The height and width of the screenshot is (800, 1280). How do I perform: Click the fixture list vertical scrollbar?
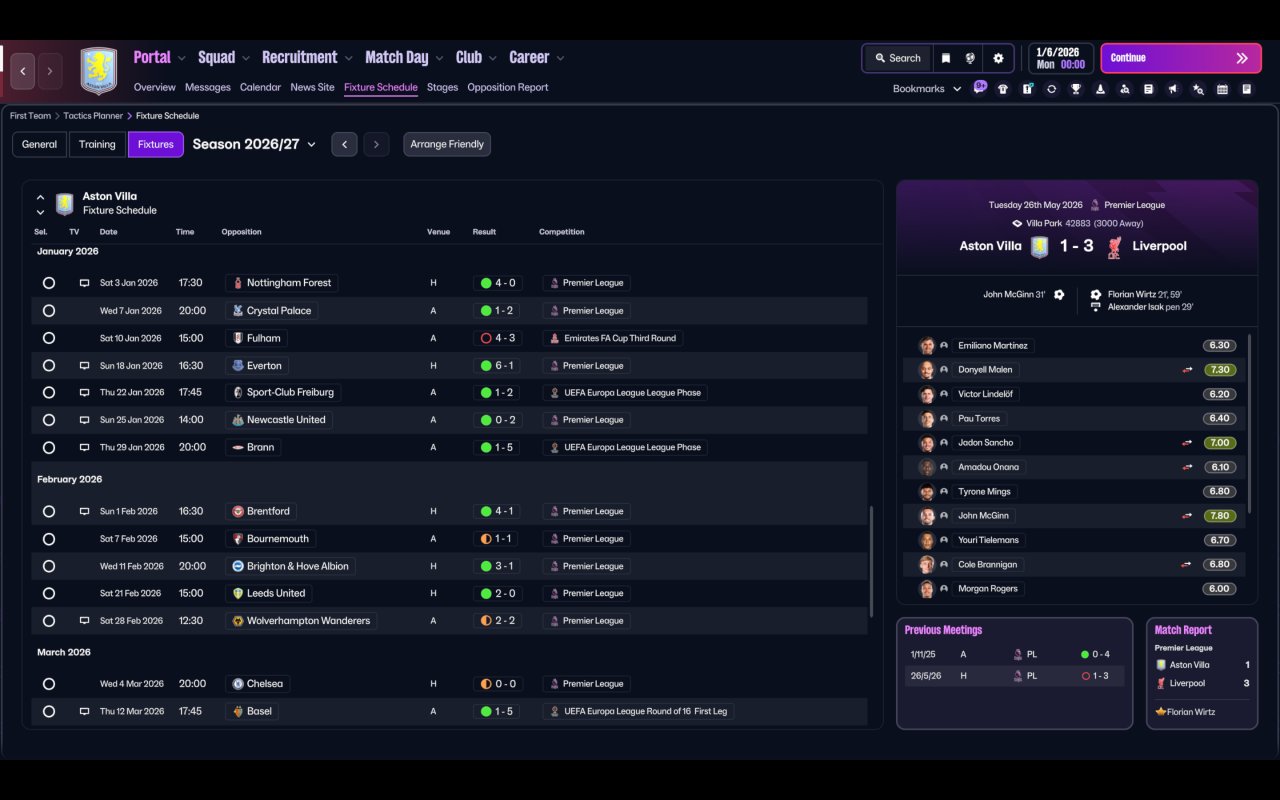pyautogui.click(x=872, y=561)
